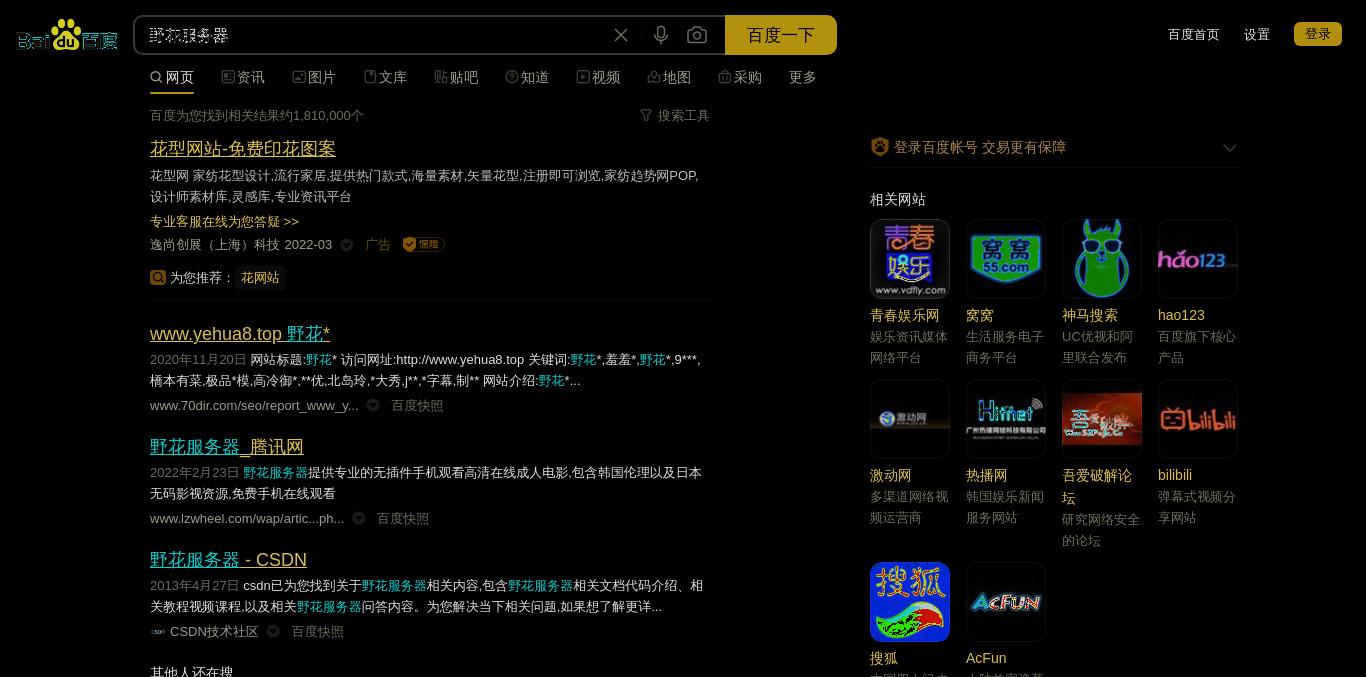Switch to the 文库 tab

385,77
